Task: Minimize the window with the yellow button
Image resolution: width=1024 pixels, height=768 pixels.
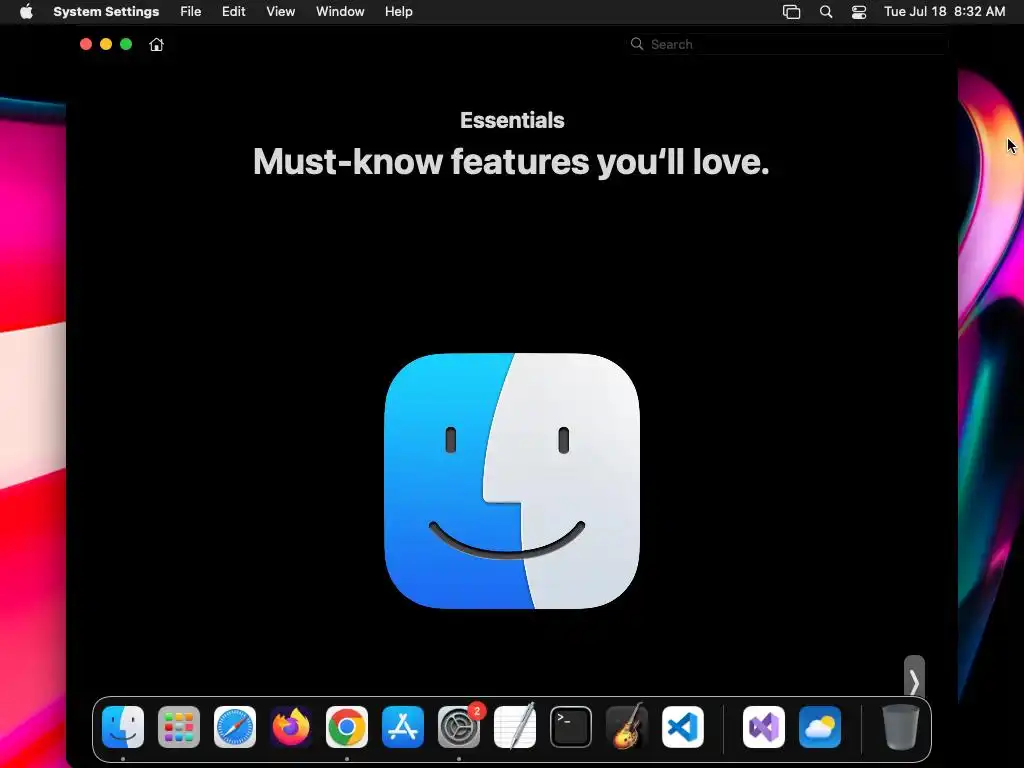Action: (x=106, y=44)
